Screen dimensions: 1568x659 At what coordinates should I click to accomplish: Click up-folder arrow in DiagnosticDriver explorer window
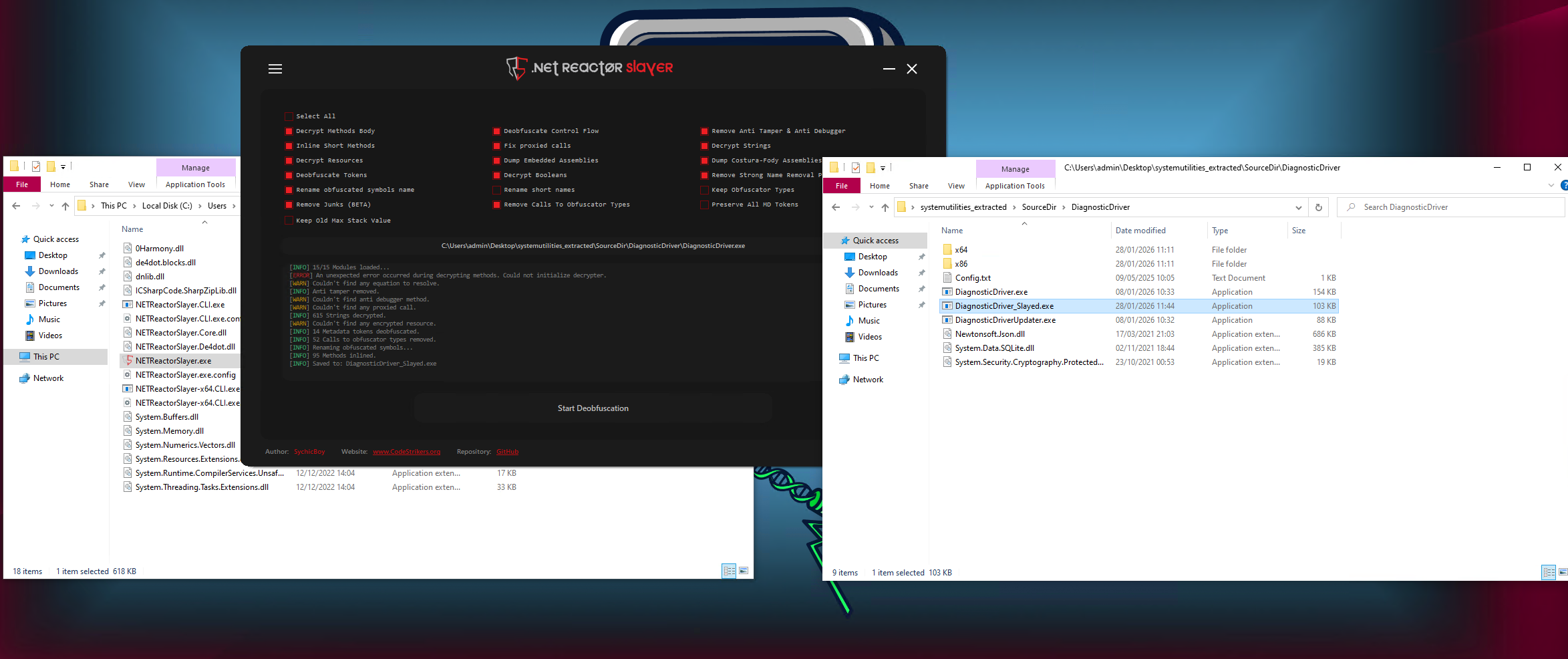(885, 207)
